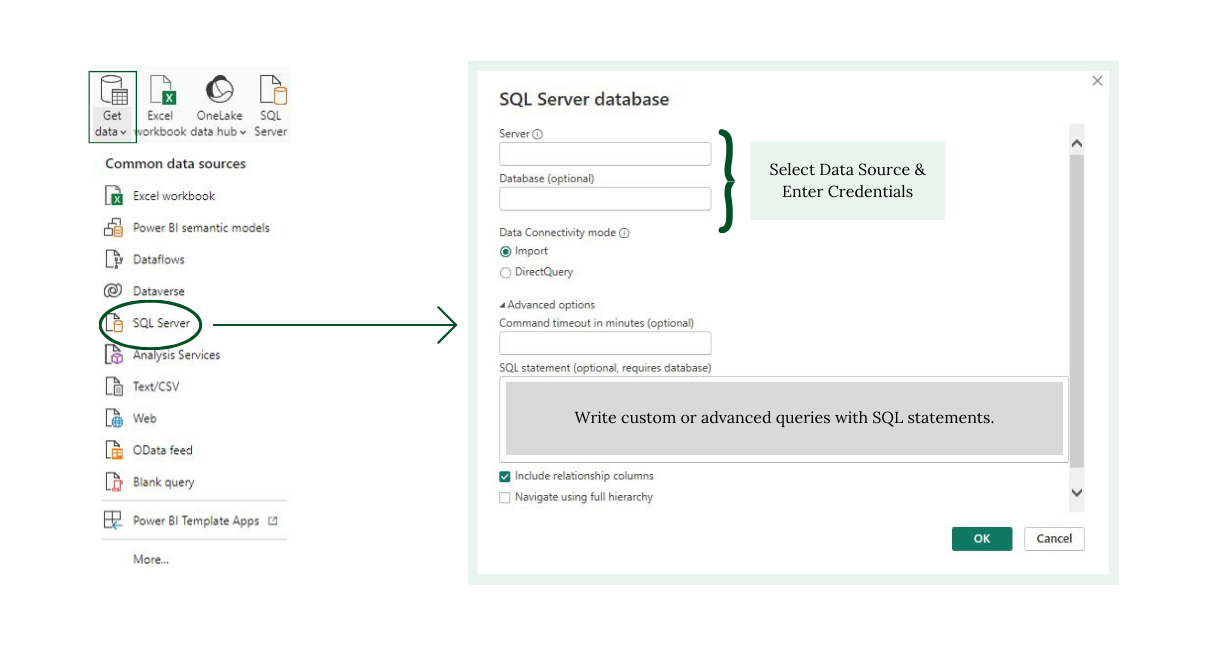1226x650 pixels.
Task: Select the Analysis Services cube icon
Action: coord(113,355)
